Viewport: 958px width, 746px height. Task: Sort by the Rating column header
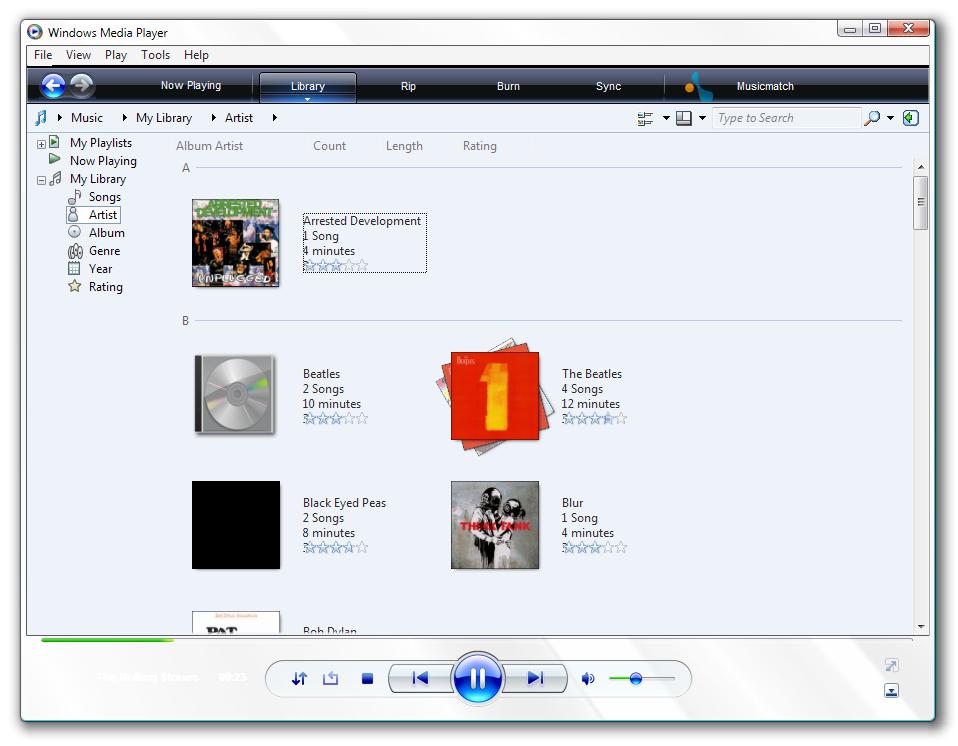(x=480, y=146)
